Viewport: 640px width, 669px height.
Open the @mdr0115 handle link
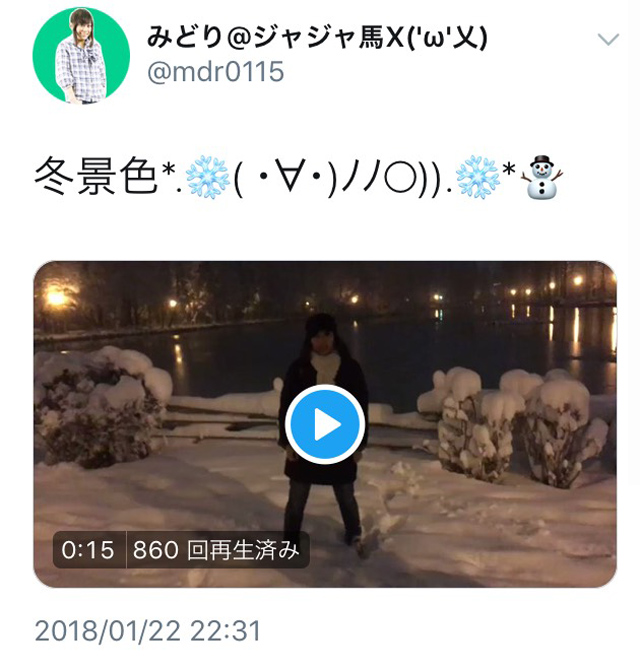point(215,71)
